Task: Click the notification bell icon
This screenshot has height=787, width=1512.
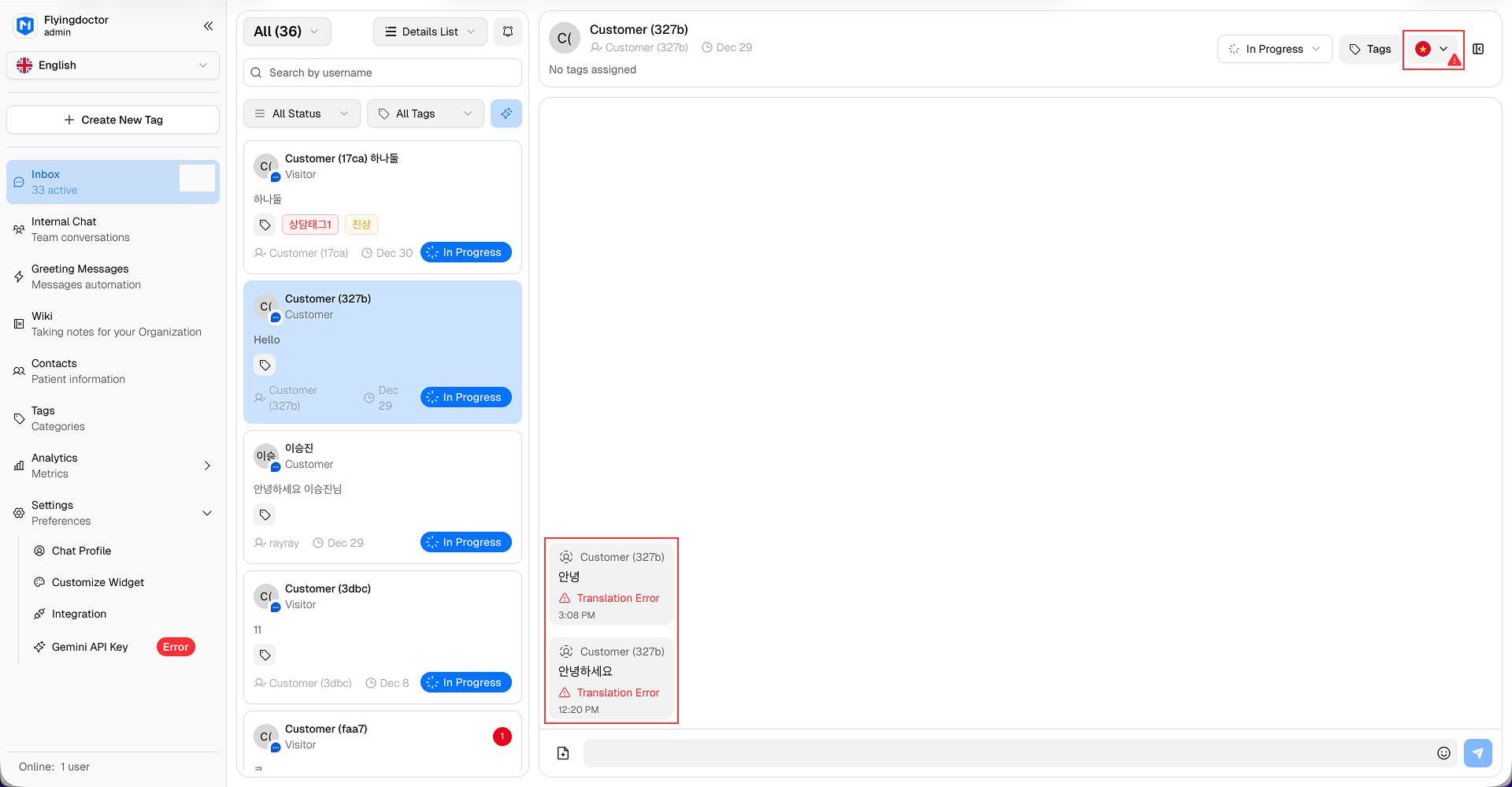Action: [x=507, y=32]
